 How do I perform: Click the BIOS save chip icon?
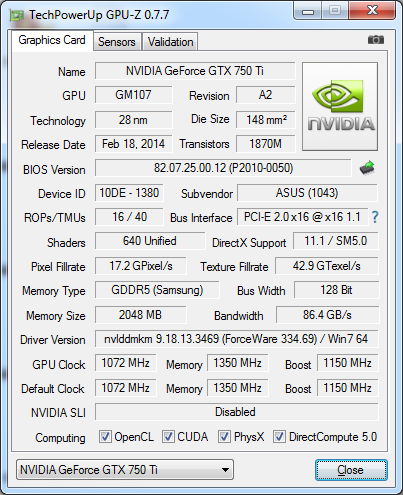[367, 168]
